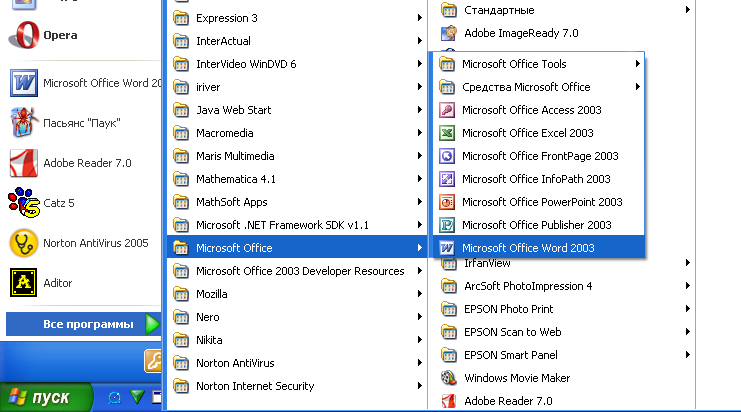The height and width of the screenshot is (412, 741).
Task: Click the Adobe ImageReady 7.0 icon
Action: (x=449, y=33)
